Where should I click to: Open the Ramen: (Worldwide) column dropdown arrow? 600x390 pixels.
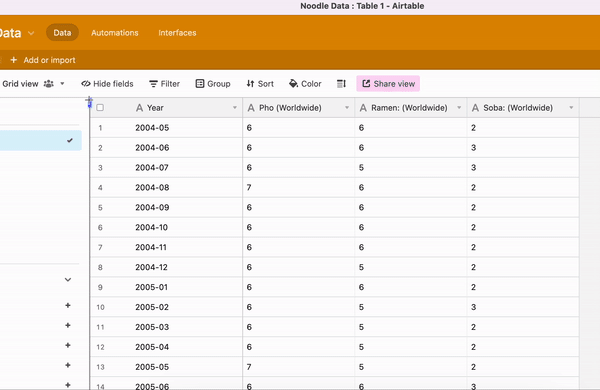pyautogui.click(x=459, y=108)
